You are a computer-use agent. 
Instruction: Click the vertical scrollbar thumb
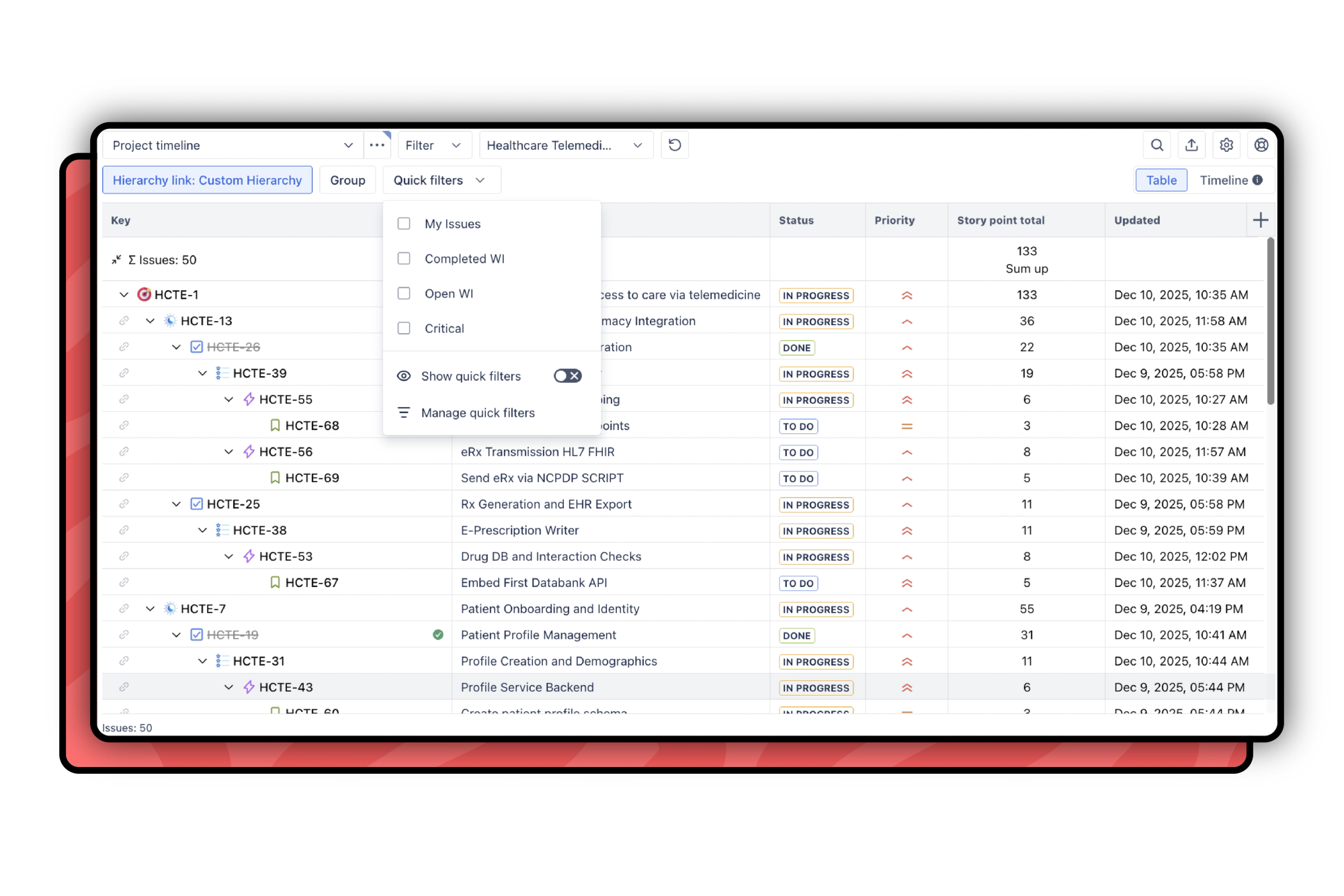(x=1270, y=321)
